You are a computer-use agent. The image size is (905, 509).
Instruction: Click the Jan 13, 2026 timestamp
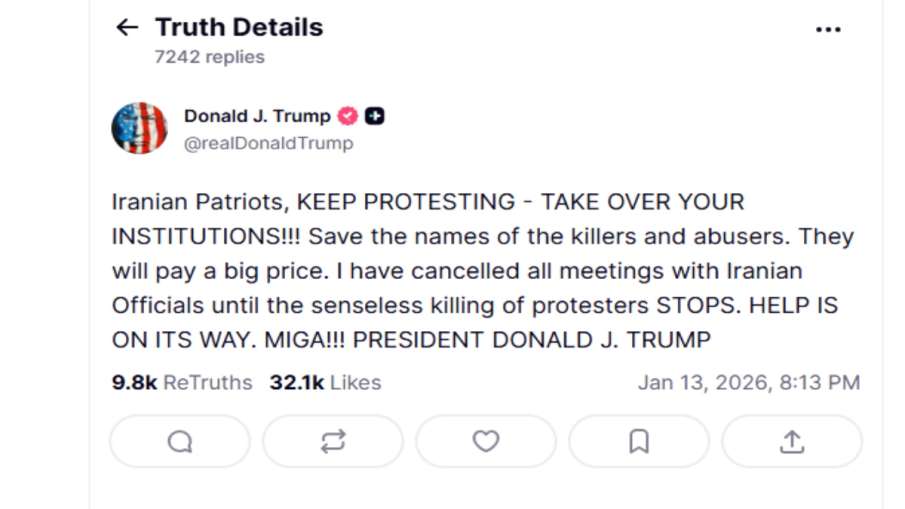(x=748, y=382)
